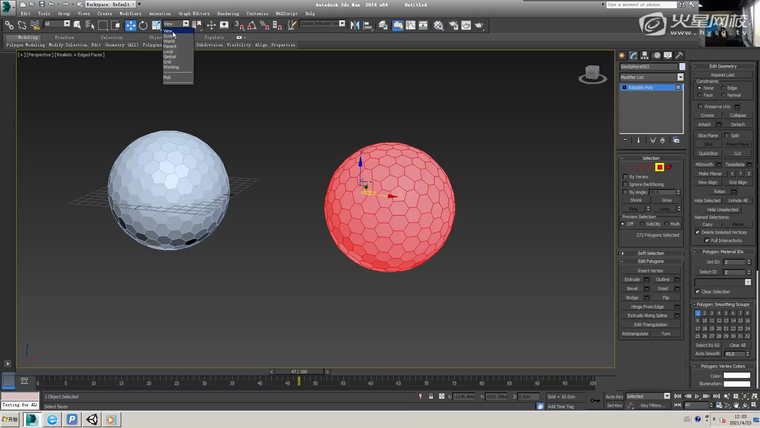760x428 pixels.
Task: Click the Extrude button
Action: click(x=632, y=279)
